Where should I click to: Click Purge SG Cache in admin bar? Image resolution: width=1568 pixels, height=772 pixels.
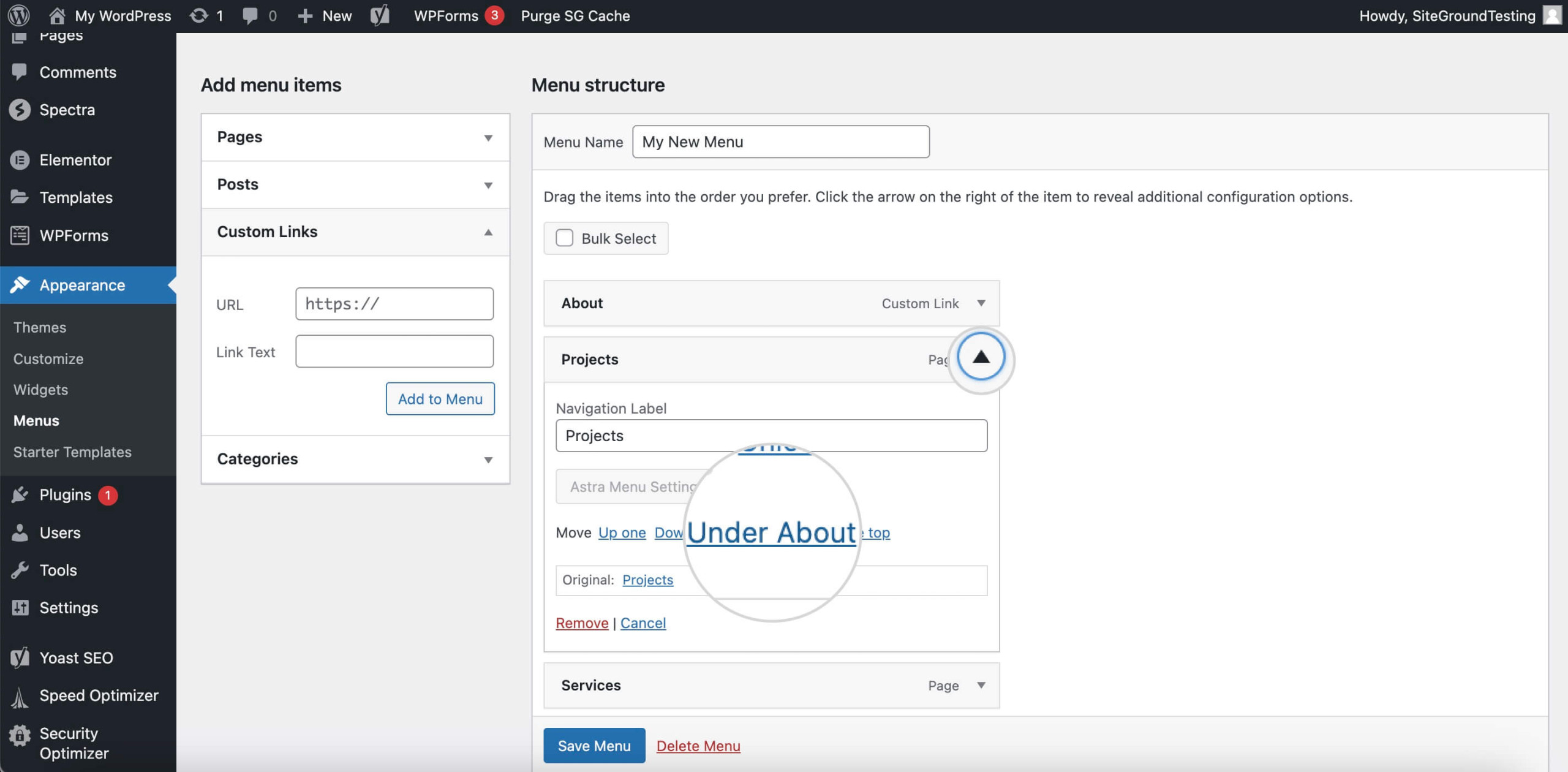click(575, 15)
